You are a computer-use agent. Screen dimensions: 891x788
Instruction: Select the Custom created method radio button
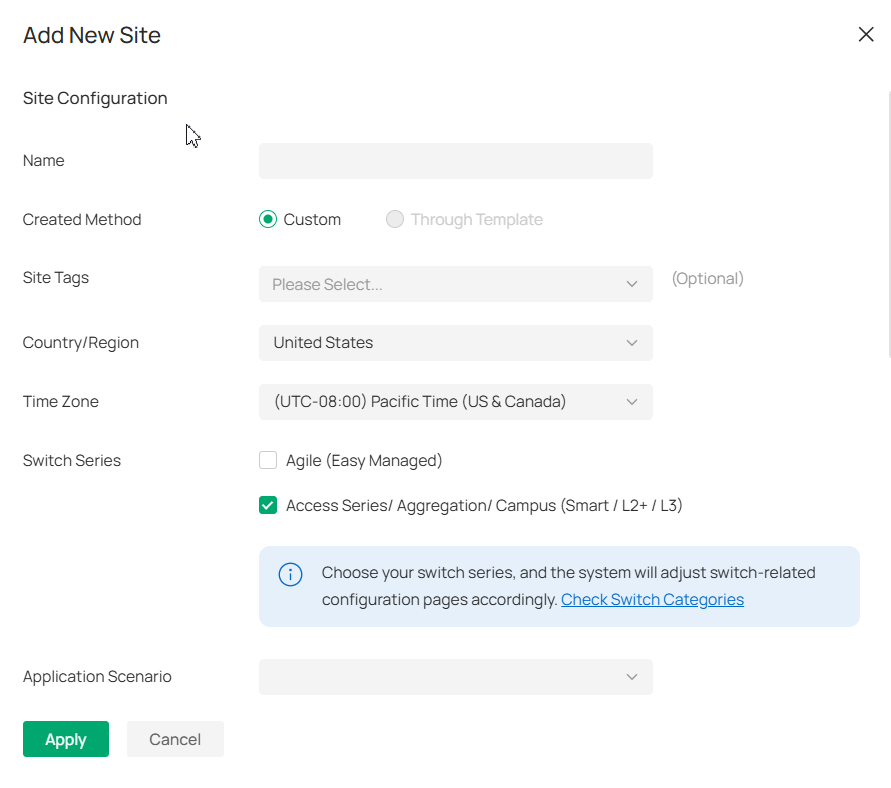[268, 220]
